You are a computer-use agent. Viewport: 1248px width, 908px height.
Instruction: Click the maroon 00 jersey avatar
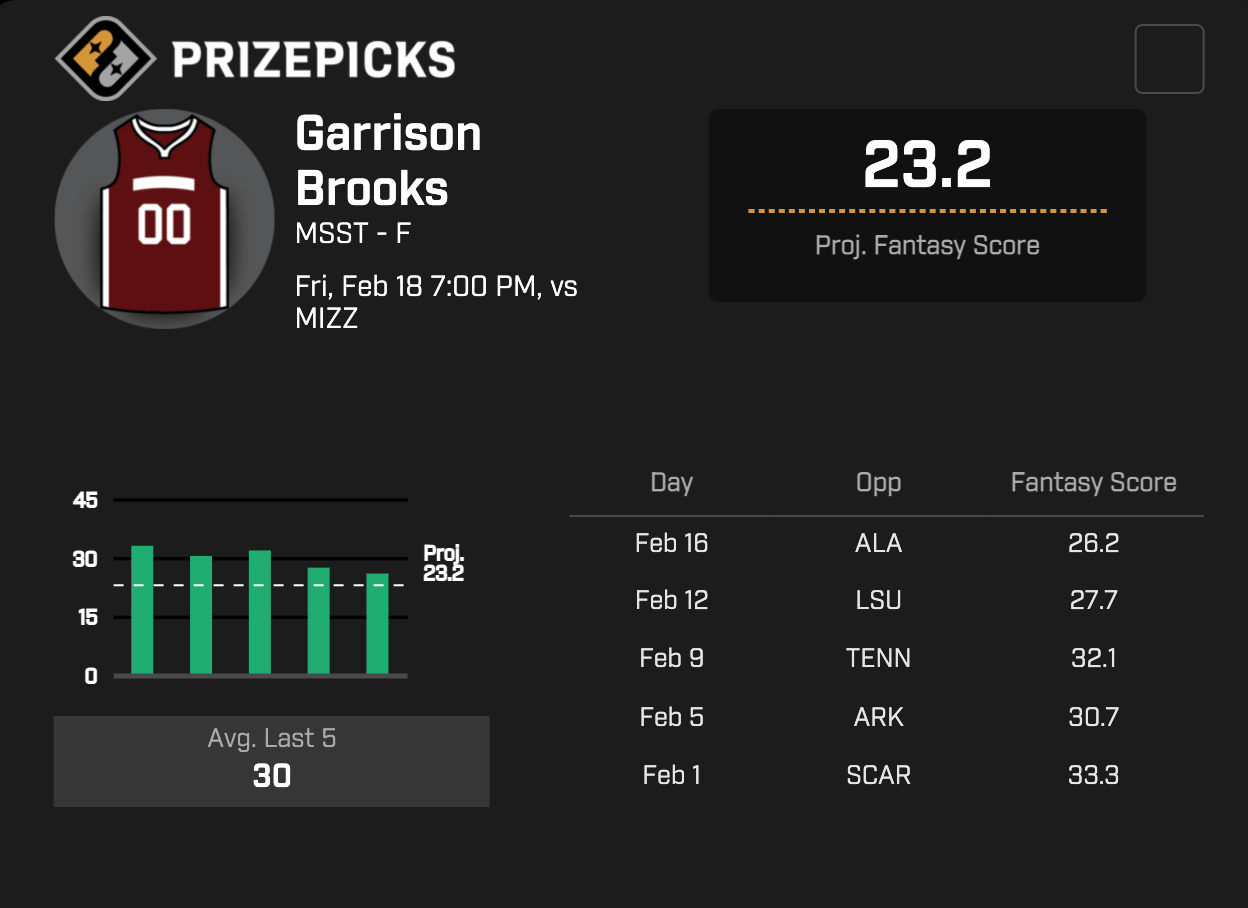click(165, 219)
